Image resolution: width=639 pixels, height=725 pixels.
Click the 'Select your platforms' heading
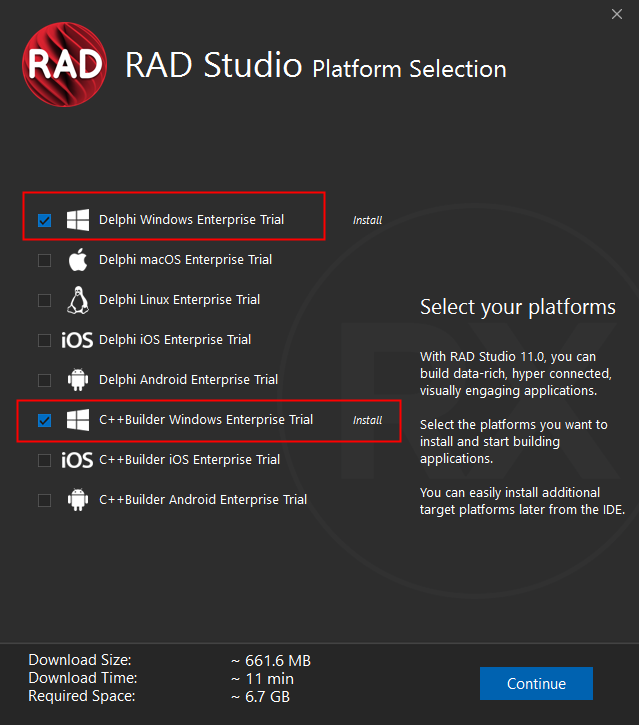point(518,307)
